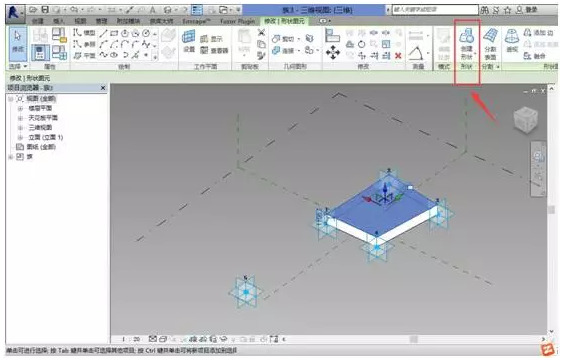This screenshot has height=360, width=565.
Task: Click the red X Delete icon
Action: 398,55
